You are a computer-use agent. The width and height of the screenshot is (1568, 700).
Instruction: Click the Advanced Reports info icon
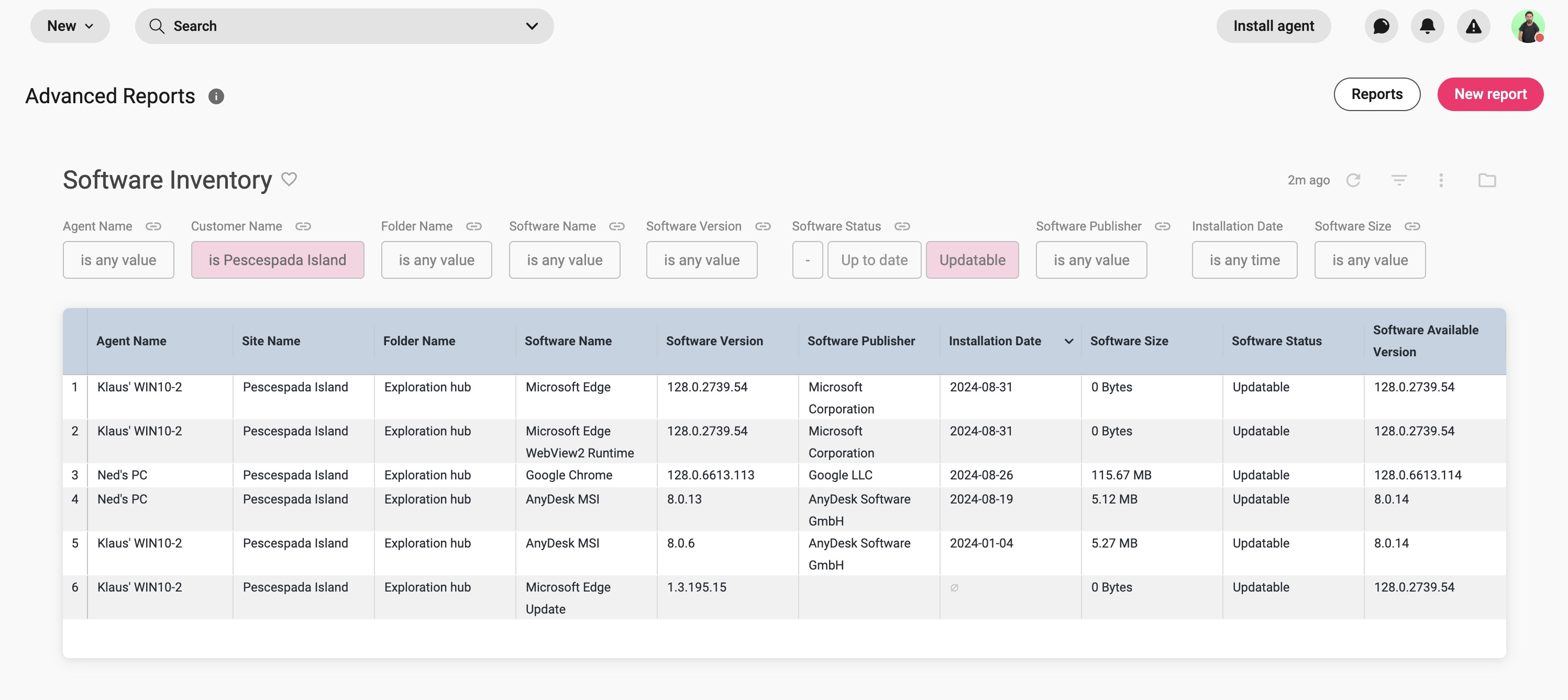click(216, 96)
